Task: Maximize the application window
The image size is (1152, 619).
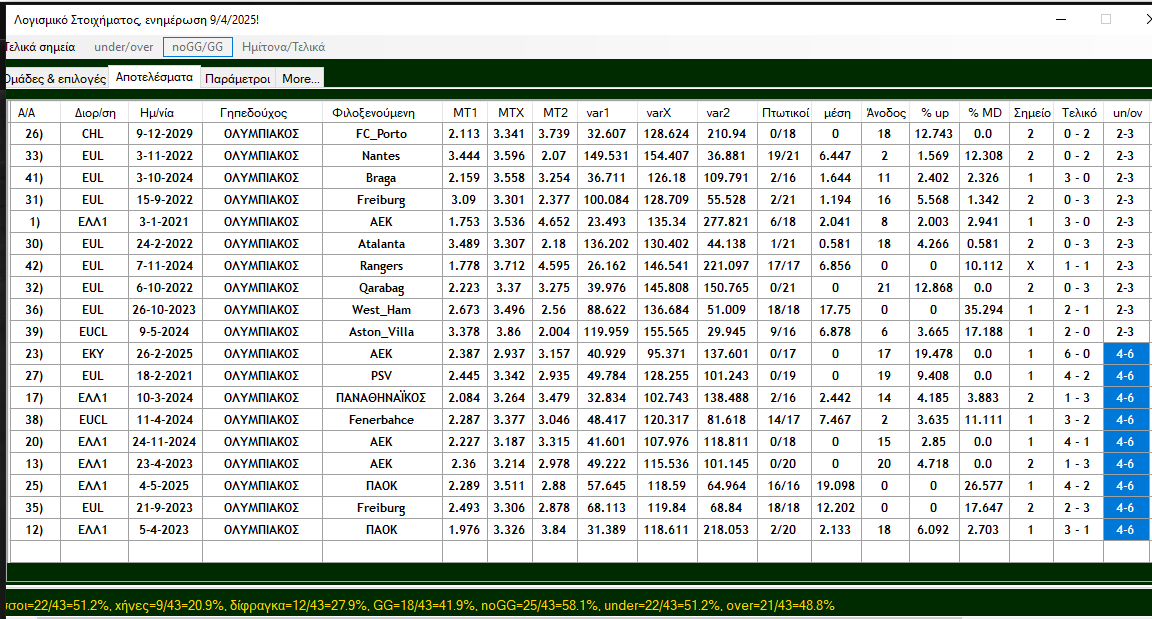Action: [1106, 19]
